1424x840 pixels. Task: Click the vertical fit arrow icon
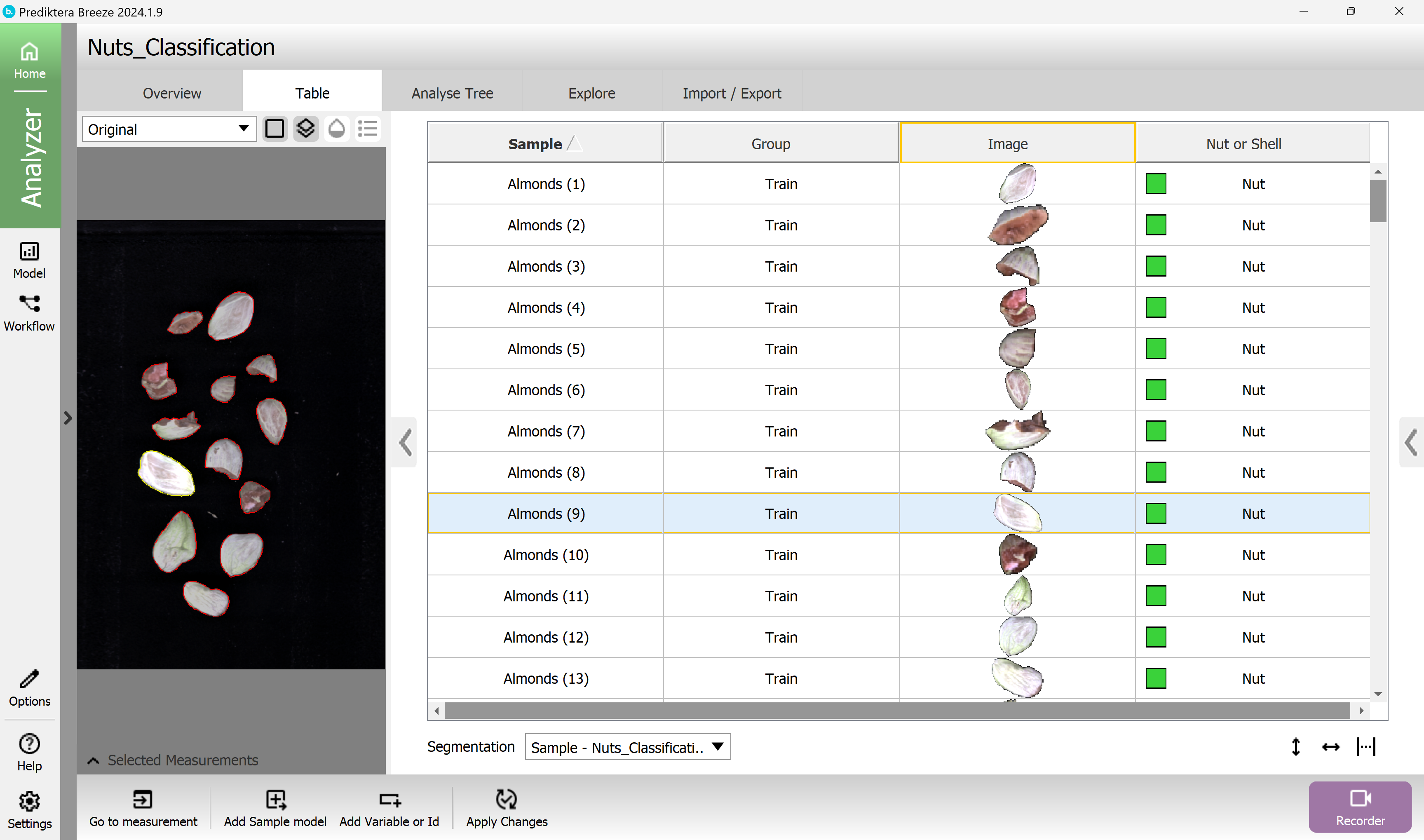(1295, 746)
